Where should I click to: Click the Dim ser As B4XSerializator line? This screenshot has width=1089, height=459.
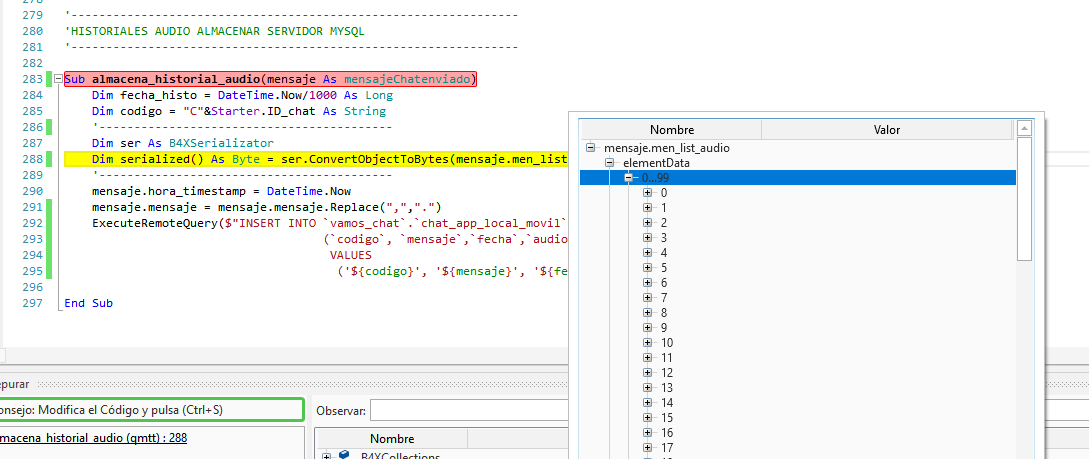[183, 143]
